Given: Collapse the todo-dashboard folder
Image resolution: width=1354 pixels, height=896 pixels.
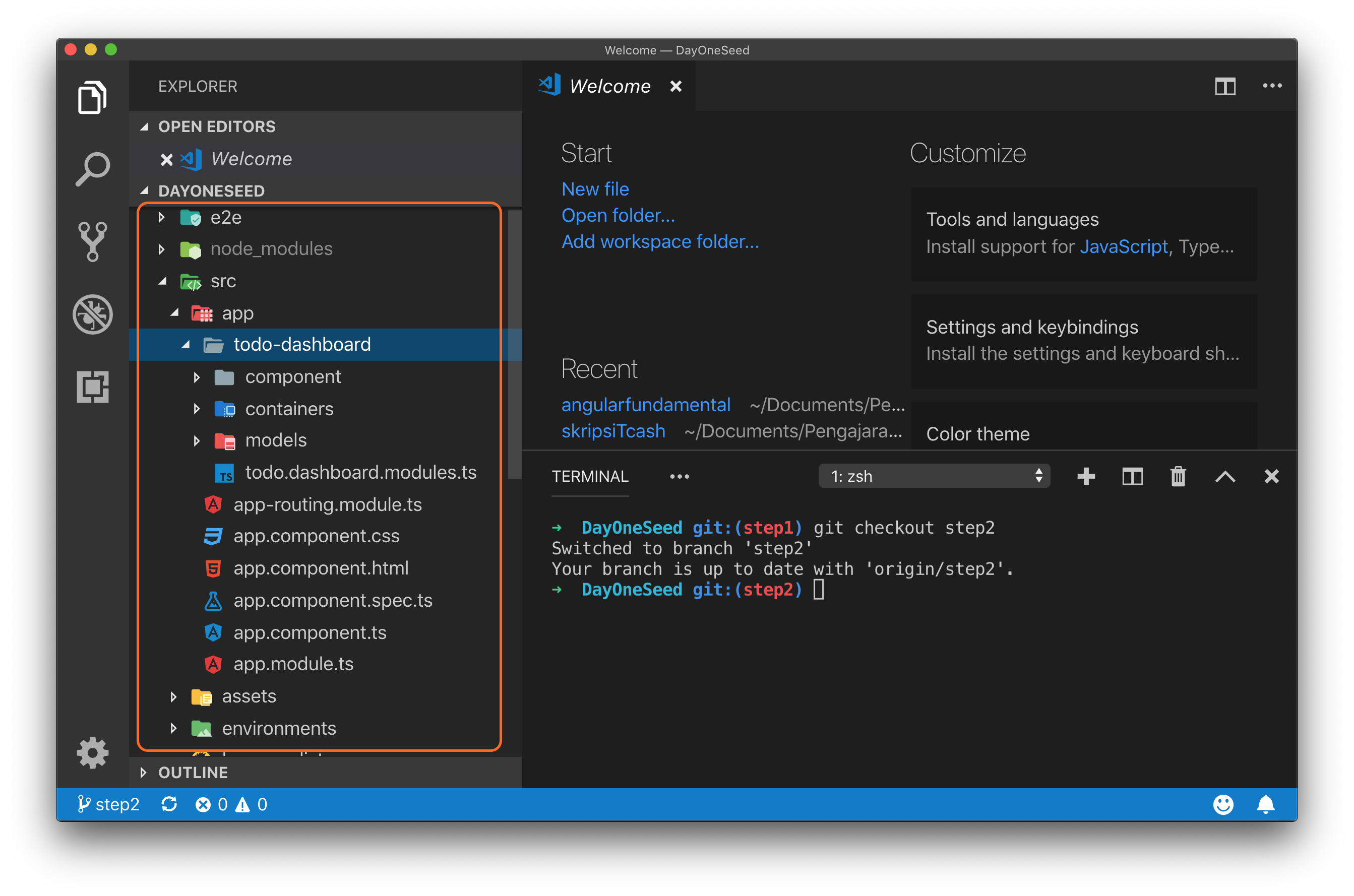Looking at the screenshot, I should [x=186, y=345].
